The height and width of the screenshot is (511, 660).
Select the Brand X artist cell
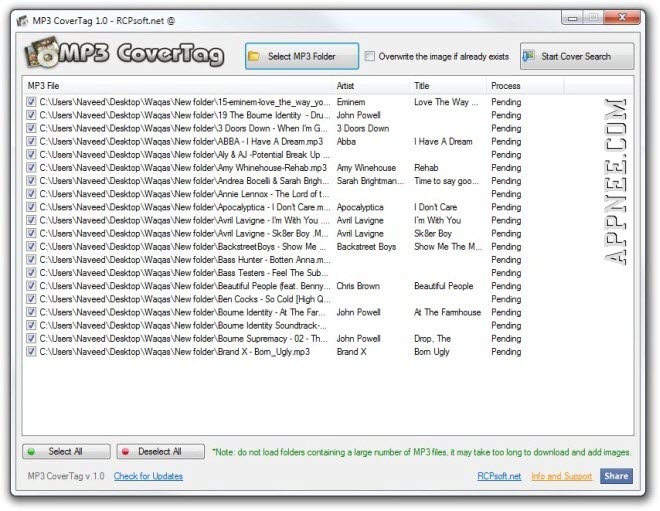coord(351,351)
